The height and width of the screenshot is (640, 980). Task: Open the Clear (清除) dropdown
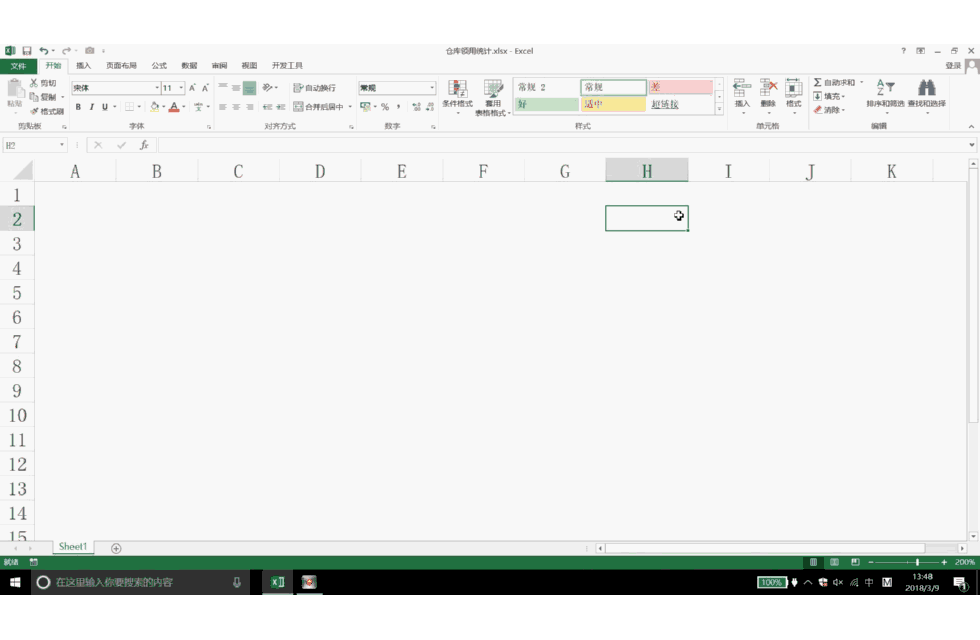[x=829, y=110]
